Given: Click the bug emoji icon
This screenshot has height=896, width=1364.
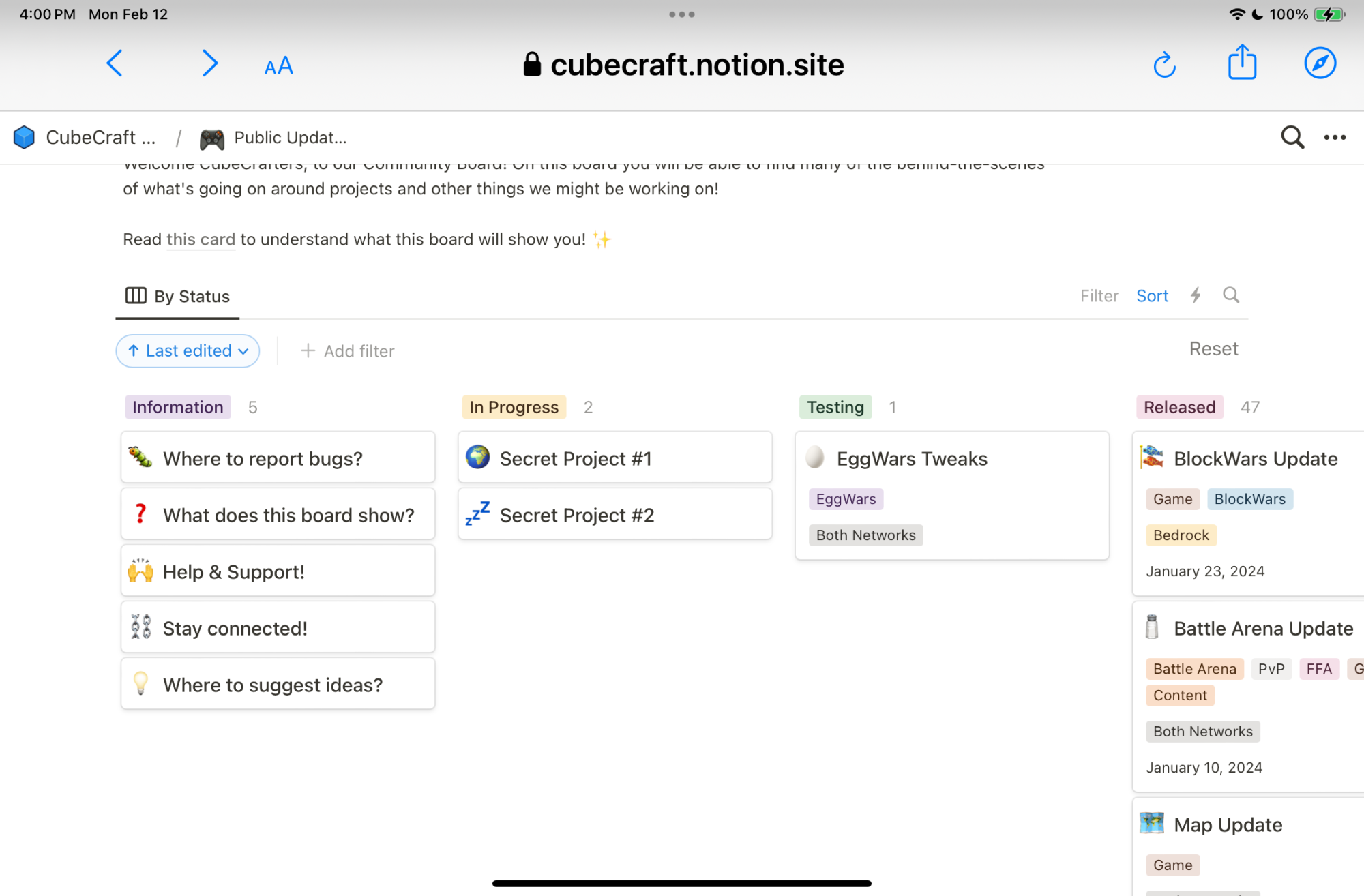Looking at the screenshot, I should click(140, 457).
